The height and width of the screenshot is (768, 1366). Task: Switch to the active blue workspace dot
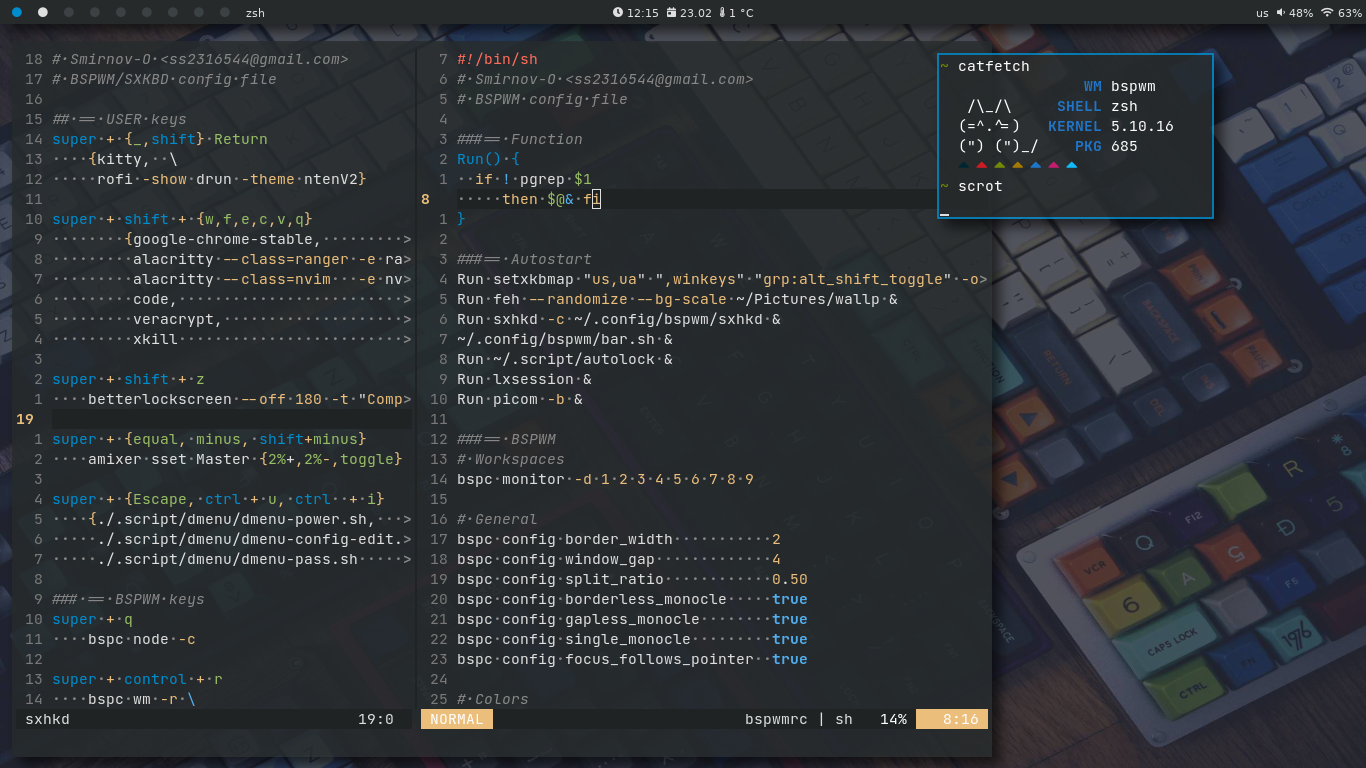pyautogui.click(x=16, y=12)
